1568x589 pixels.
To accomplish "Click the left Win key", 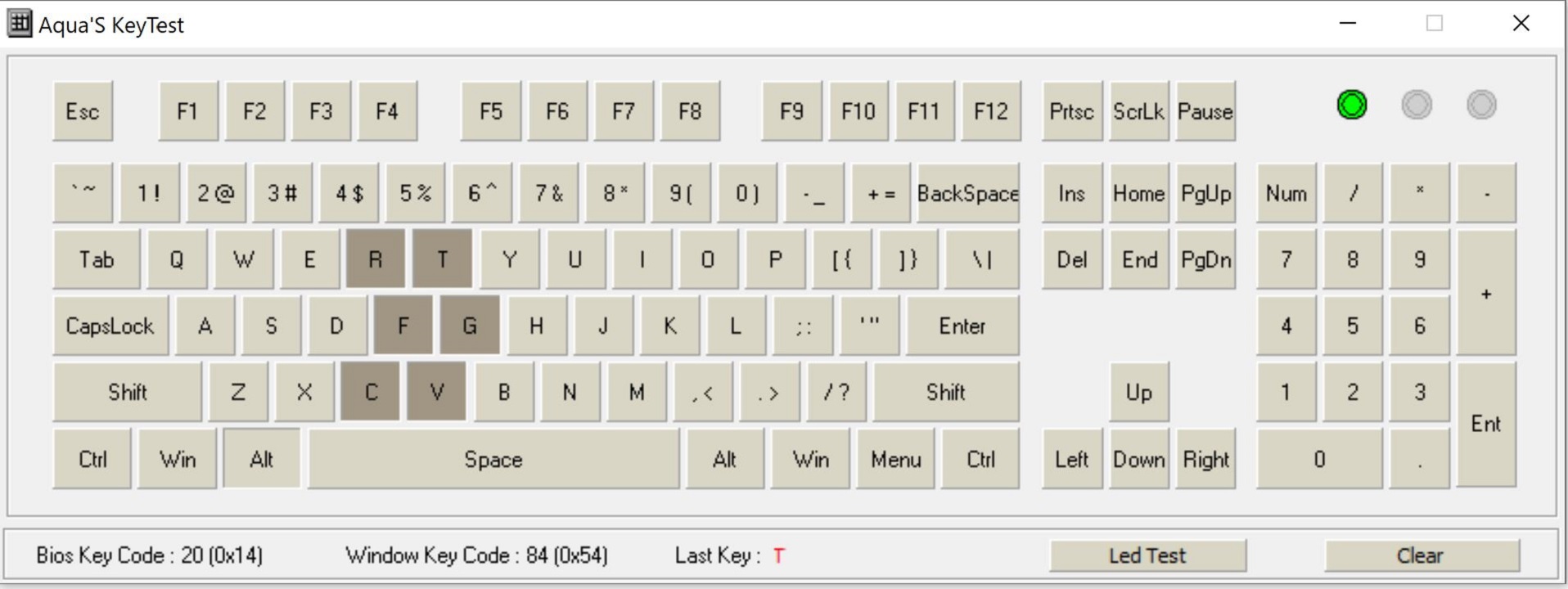I will tap(178, 459).
